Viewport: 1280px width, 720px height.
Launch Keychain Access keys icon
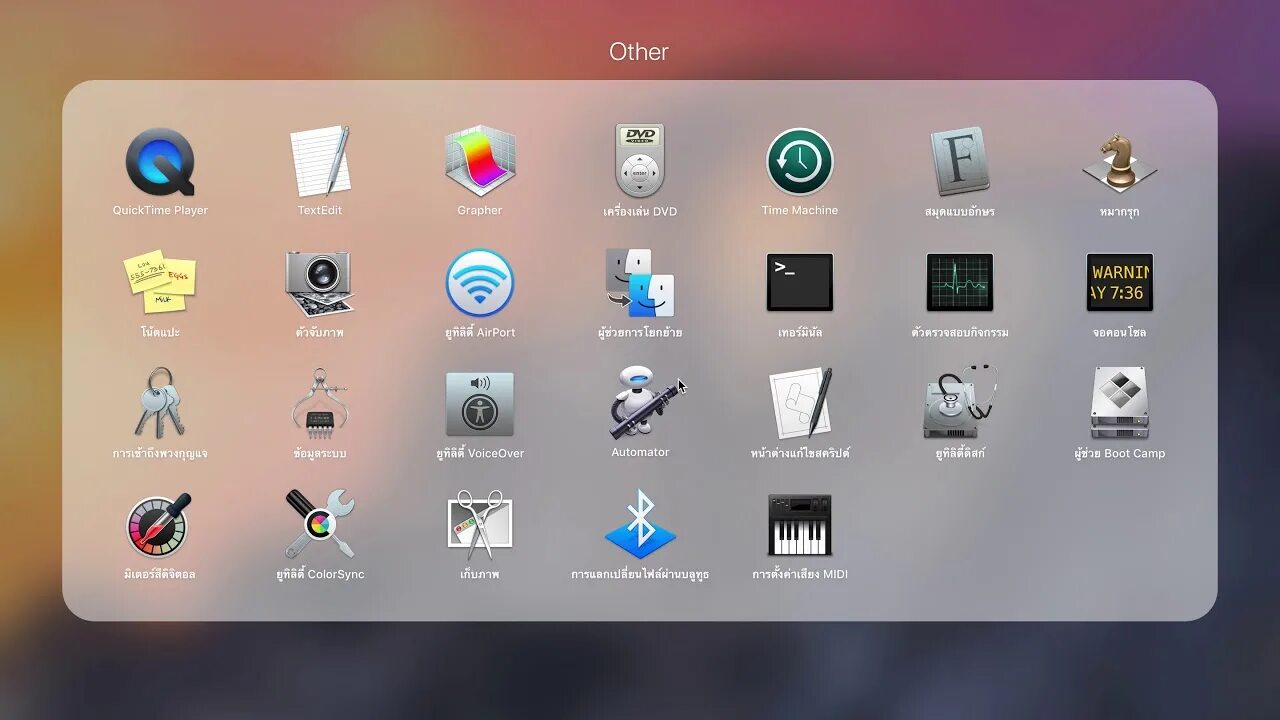pos(160,403)
